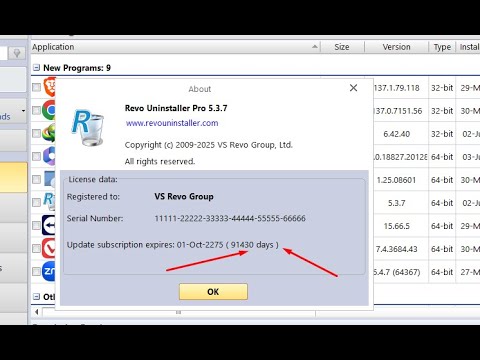Click the Zoom icon in the last row
This screenshot has width=480, height=360.
coord(49,271)
